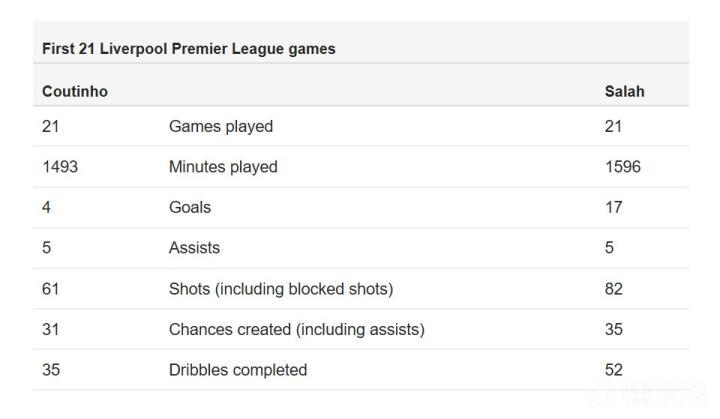Select Coutinho's chances created value 31
The width and height of the screenshot is (720, 419).
click(51, 329)
